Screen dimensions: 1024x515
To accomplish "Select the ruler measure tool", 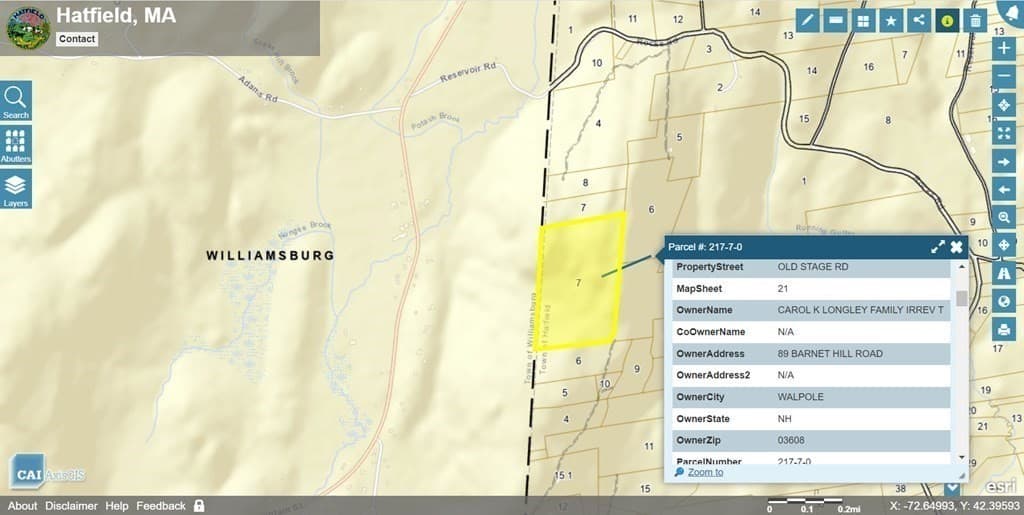I will tap(835, 20).
